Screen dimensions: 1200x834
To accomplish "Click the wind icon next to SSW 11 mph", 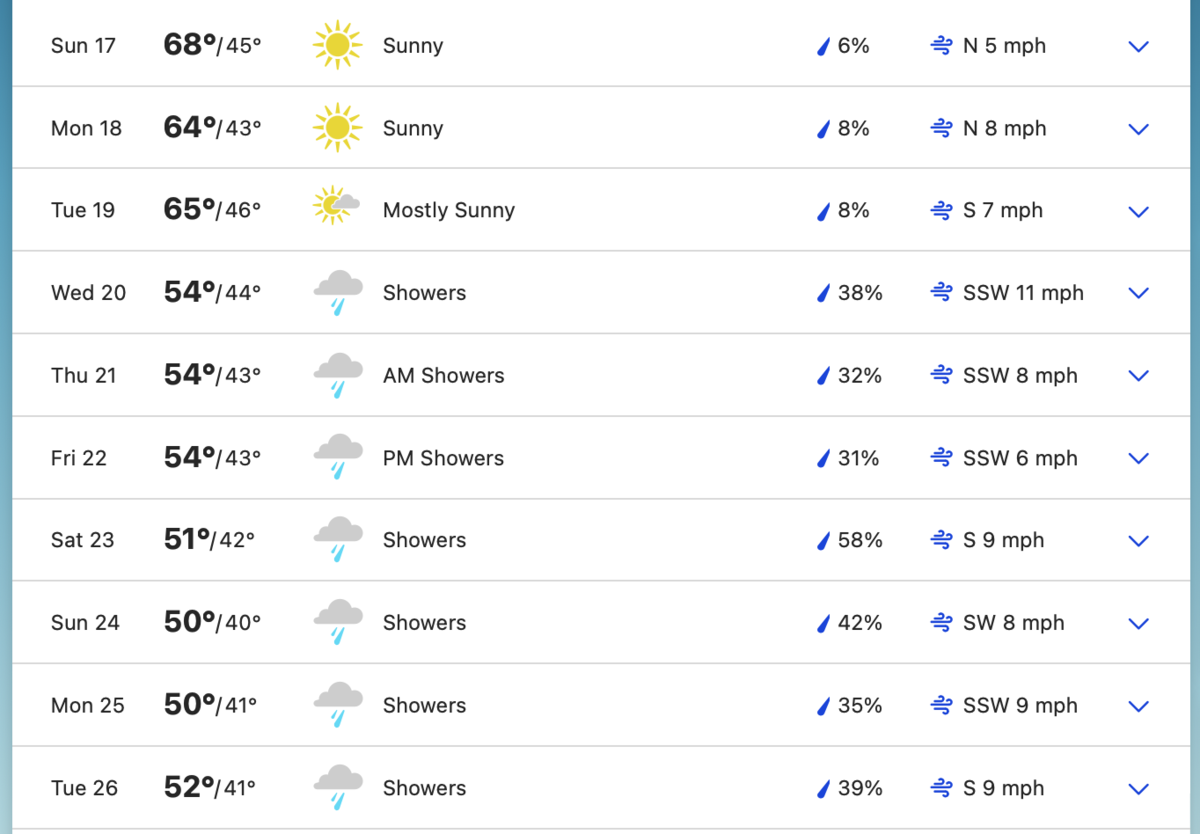I will click(941, 292).
